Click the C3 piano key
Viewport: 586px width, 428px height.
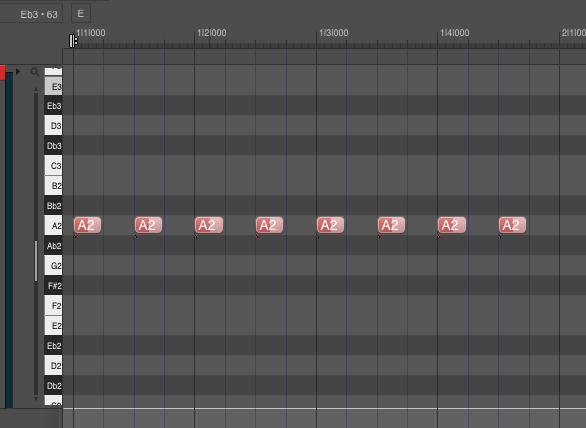pyautogui.click(x=53, y=166)
